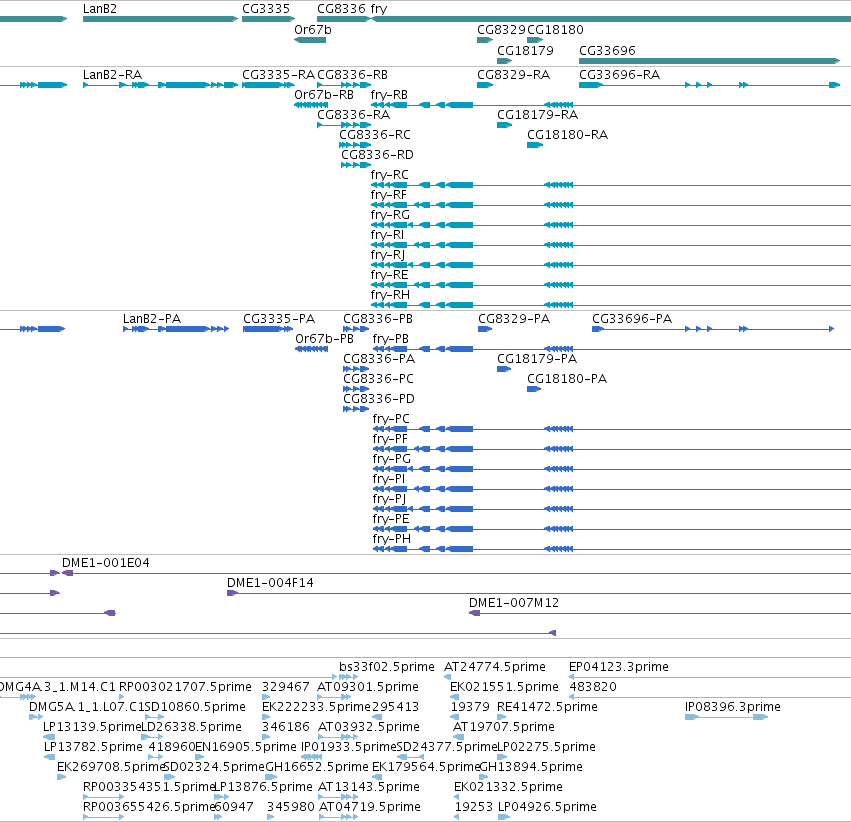Open EST label EP04123.3prime
The width and height of the screenshot is (851, 822).
(619, 666)
